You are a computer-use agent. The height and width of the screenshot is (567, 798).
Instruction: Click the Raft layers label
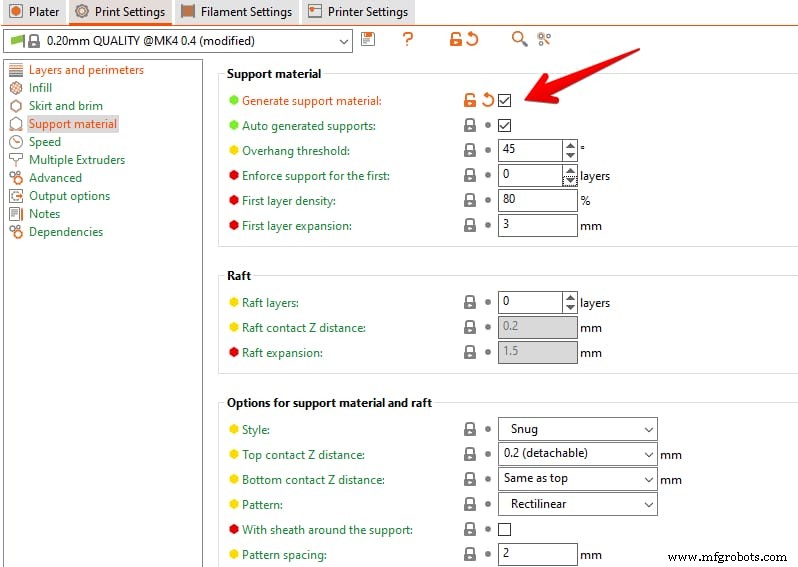point(270,303)
